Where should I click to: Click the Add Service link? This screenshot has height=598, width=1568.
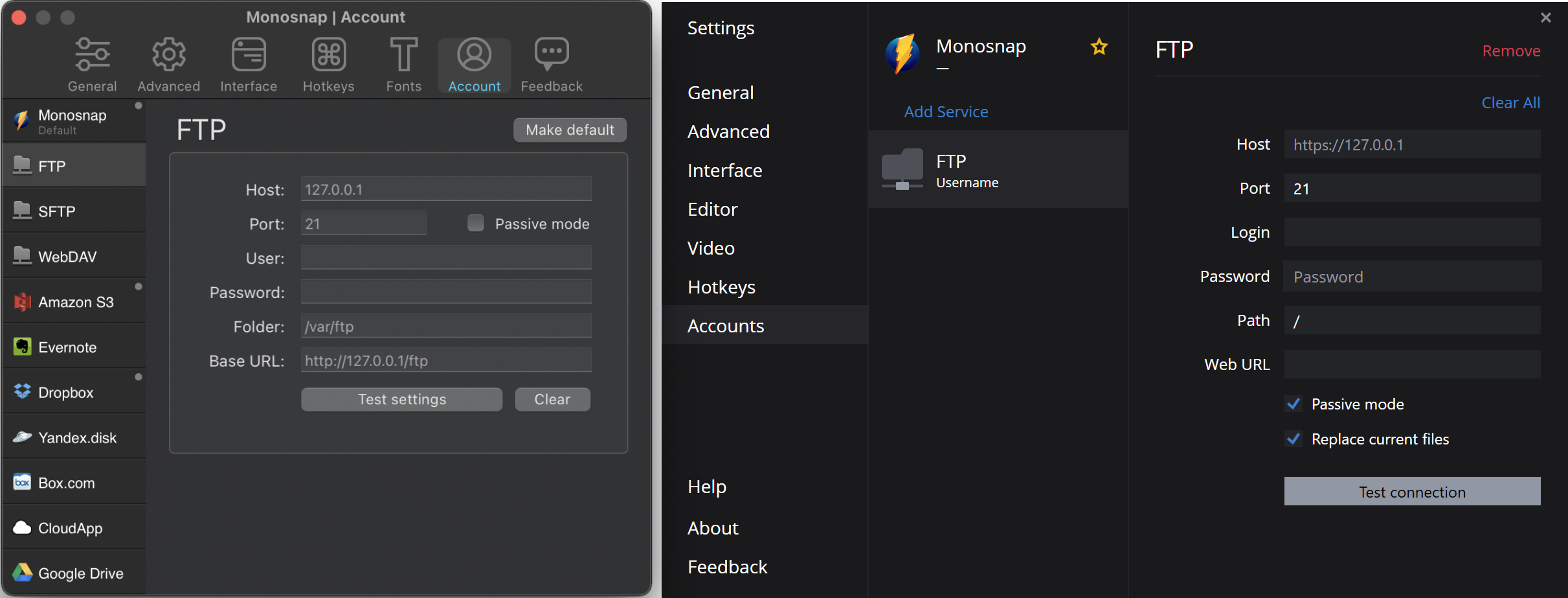tap(946, 111)
